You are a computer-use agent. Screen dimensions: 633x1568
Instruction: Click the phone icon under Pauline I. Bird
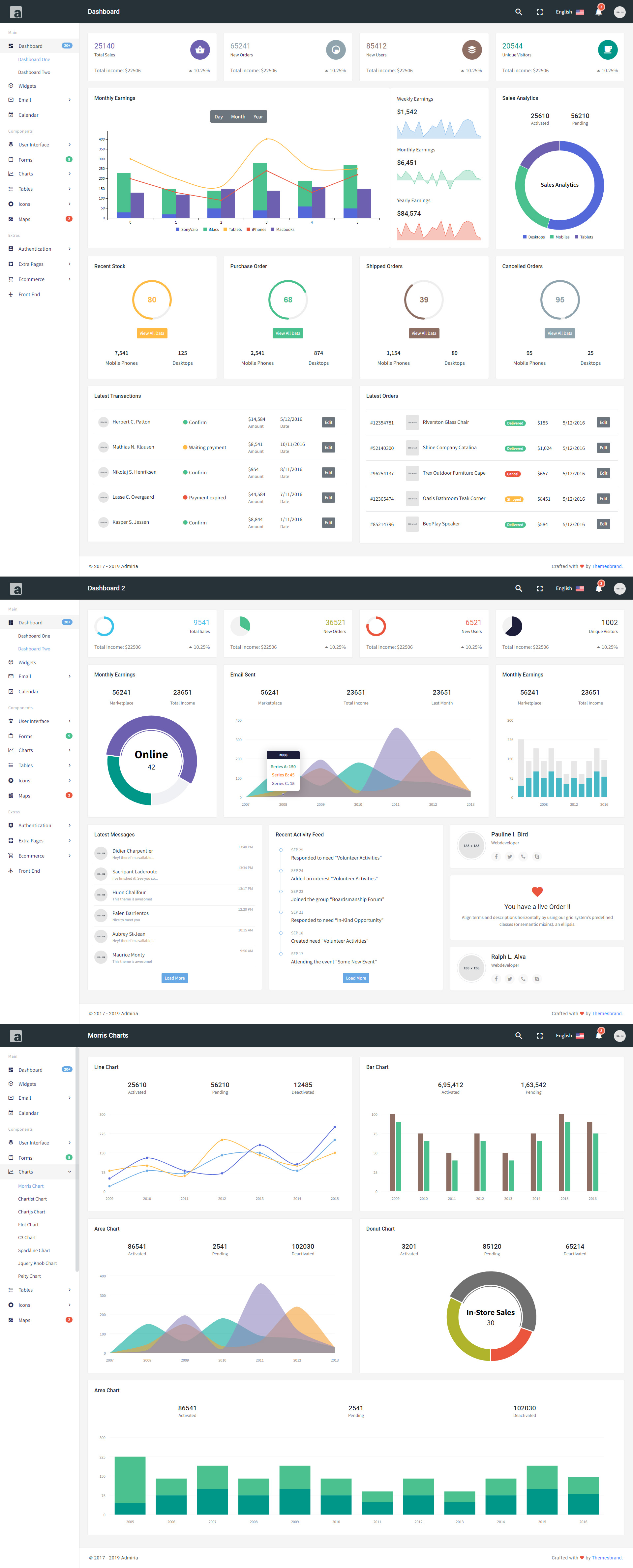tap(523, 857)
